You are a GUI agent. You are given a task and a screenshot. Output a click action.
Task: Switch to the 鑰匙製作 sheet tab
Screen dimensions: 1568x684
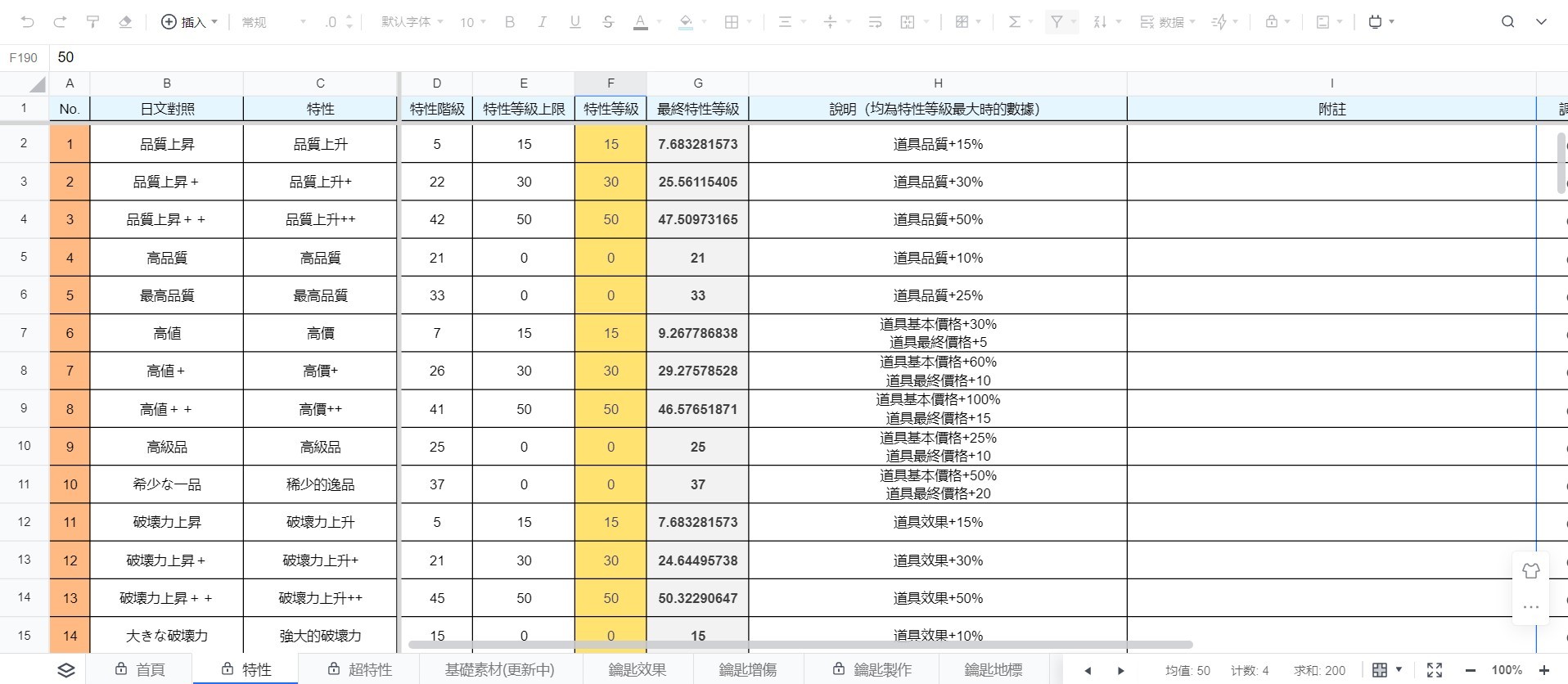pos(872,669)
